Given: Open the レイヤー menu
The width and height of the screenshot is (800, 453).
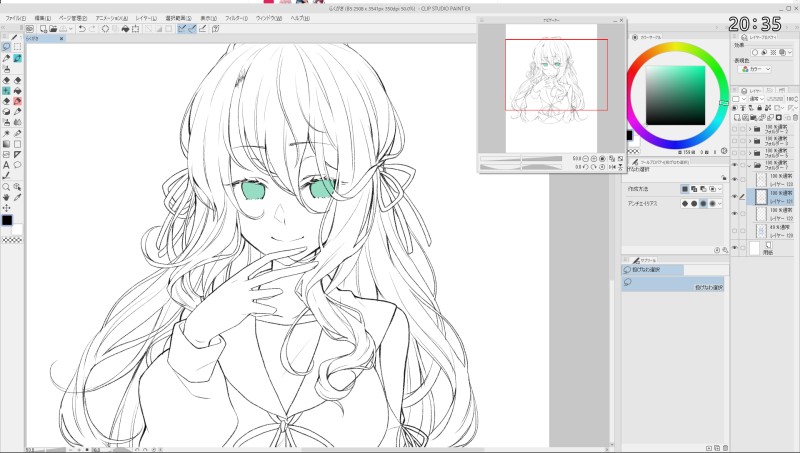Looking at the screenshot, I should click(x=146, y=18).
